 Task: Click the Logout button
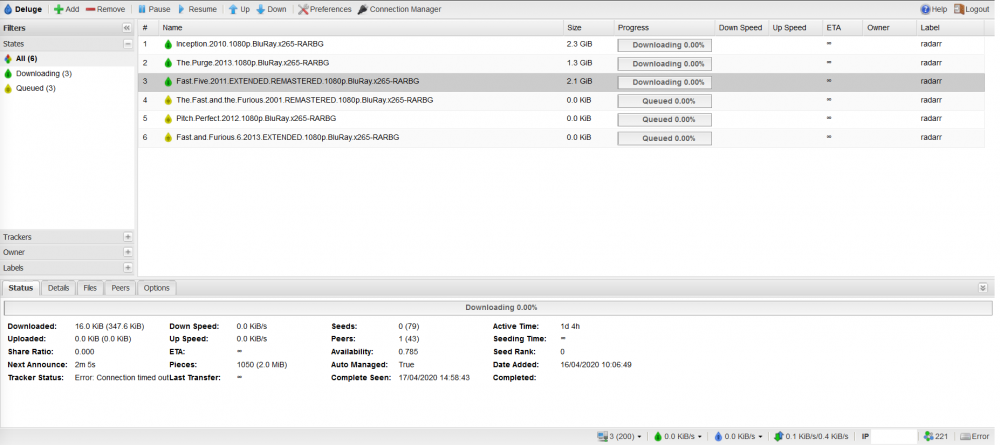[972, 9]
